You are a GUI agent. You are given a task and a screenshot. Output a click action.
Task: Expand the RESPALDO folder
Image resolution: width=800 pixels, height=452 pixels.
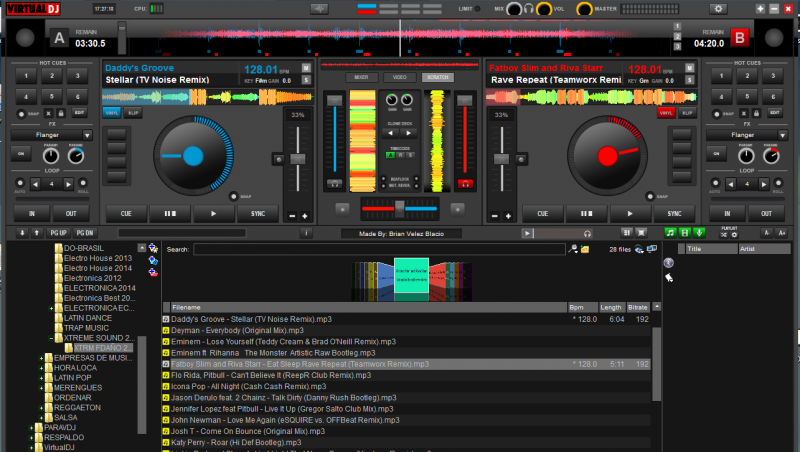point(31,438)
